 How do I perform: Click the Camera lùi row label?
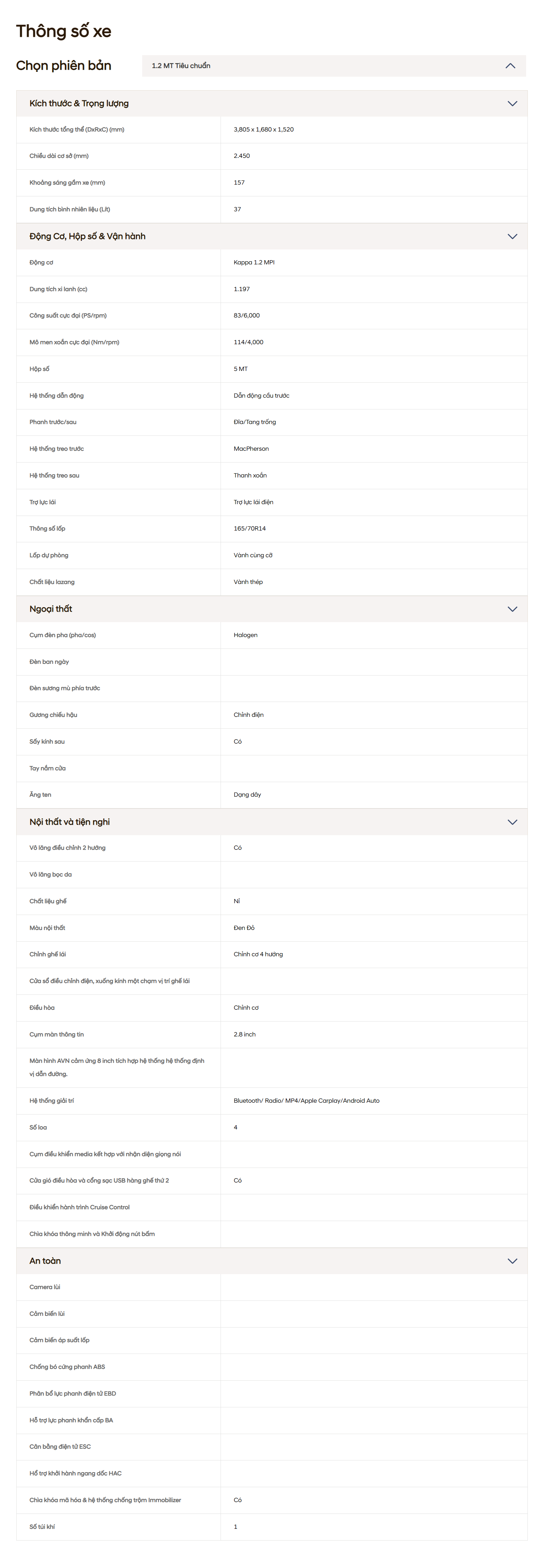[45, 1287]
